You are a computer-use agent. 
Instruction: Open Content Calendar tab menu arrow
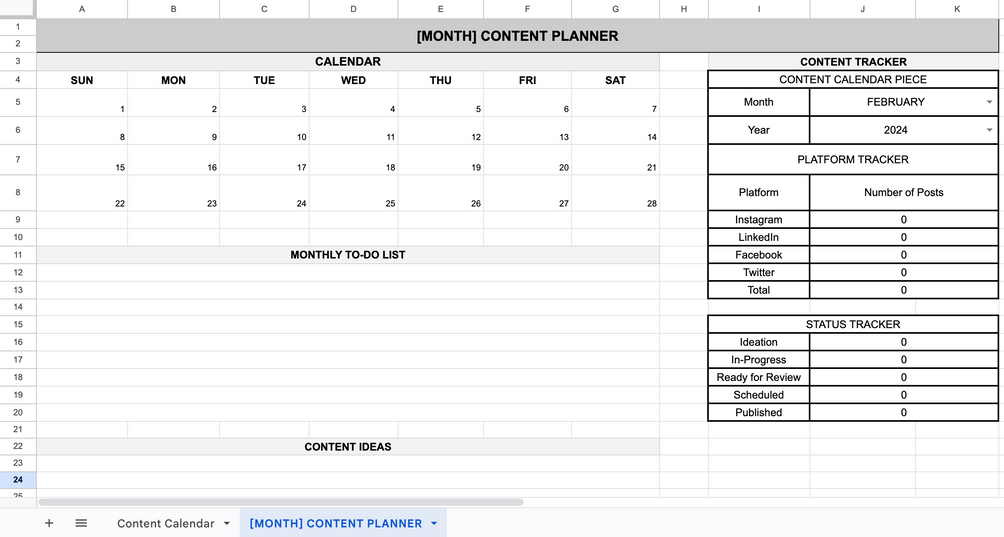227,524
